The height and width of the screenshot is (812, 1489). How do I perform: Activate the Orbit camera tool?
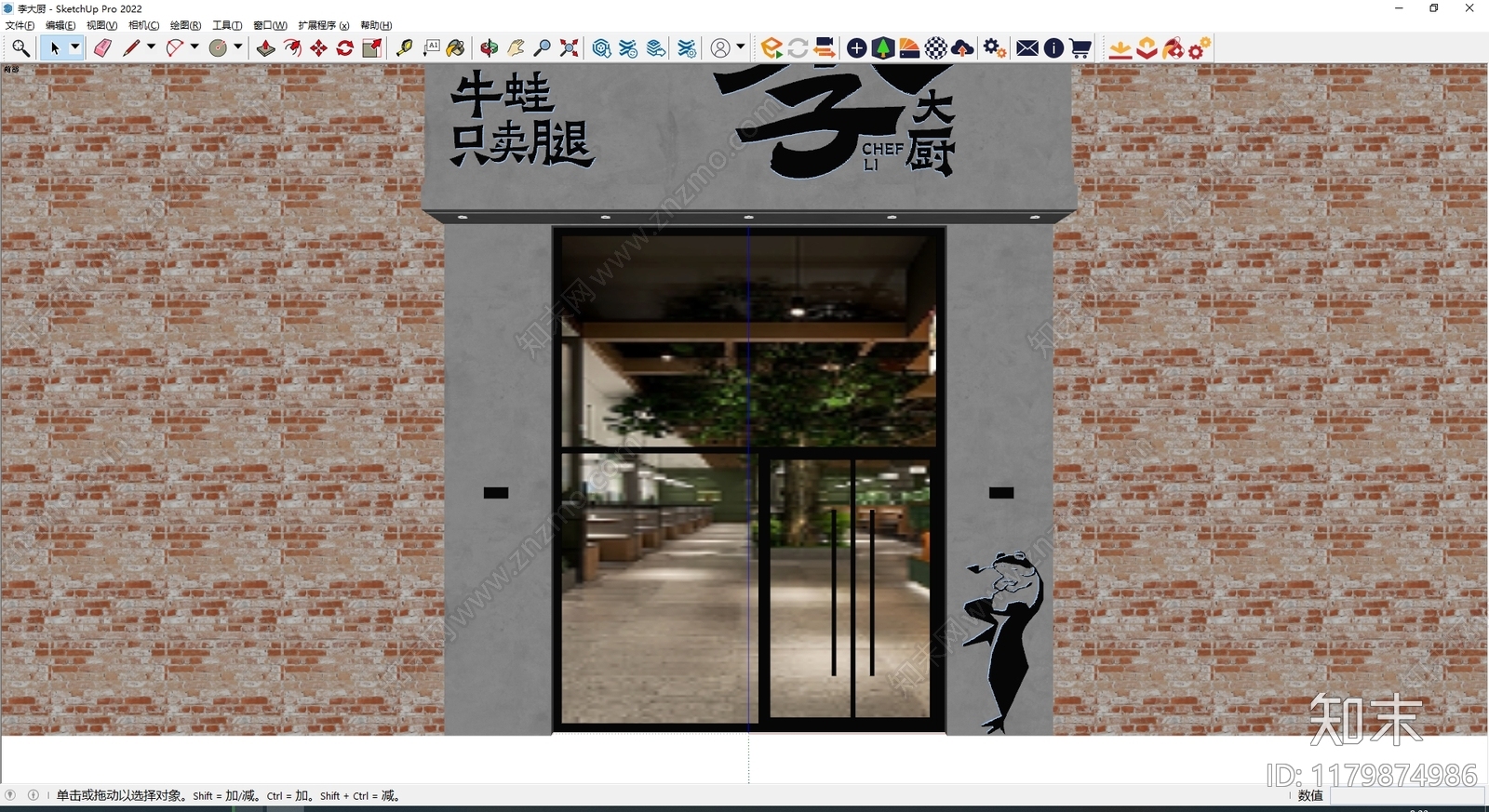point(490,48)
